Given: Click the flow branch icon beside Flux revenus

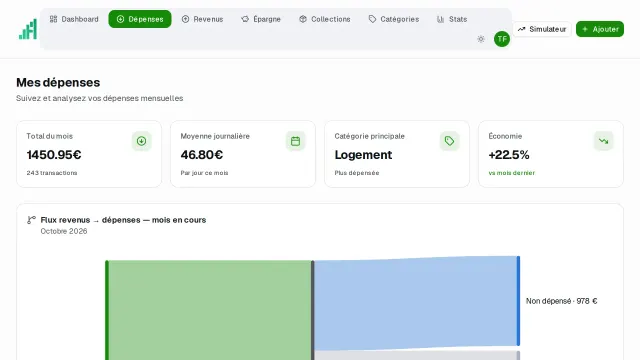Looking at the screenshot, I should (x=31, y=220).
